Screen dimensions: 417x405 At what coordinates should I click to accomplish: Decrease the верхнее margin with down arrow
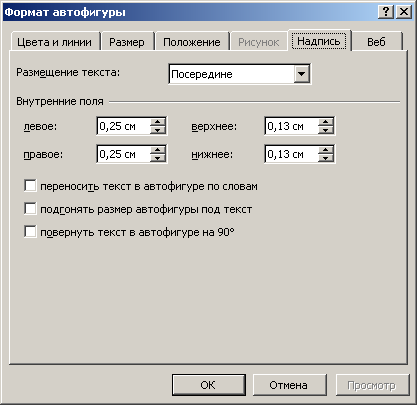326,130
